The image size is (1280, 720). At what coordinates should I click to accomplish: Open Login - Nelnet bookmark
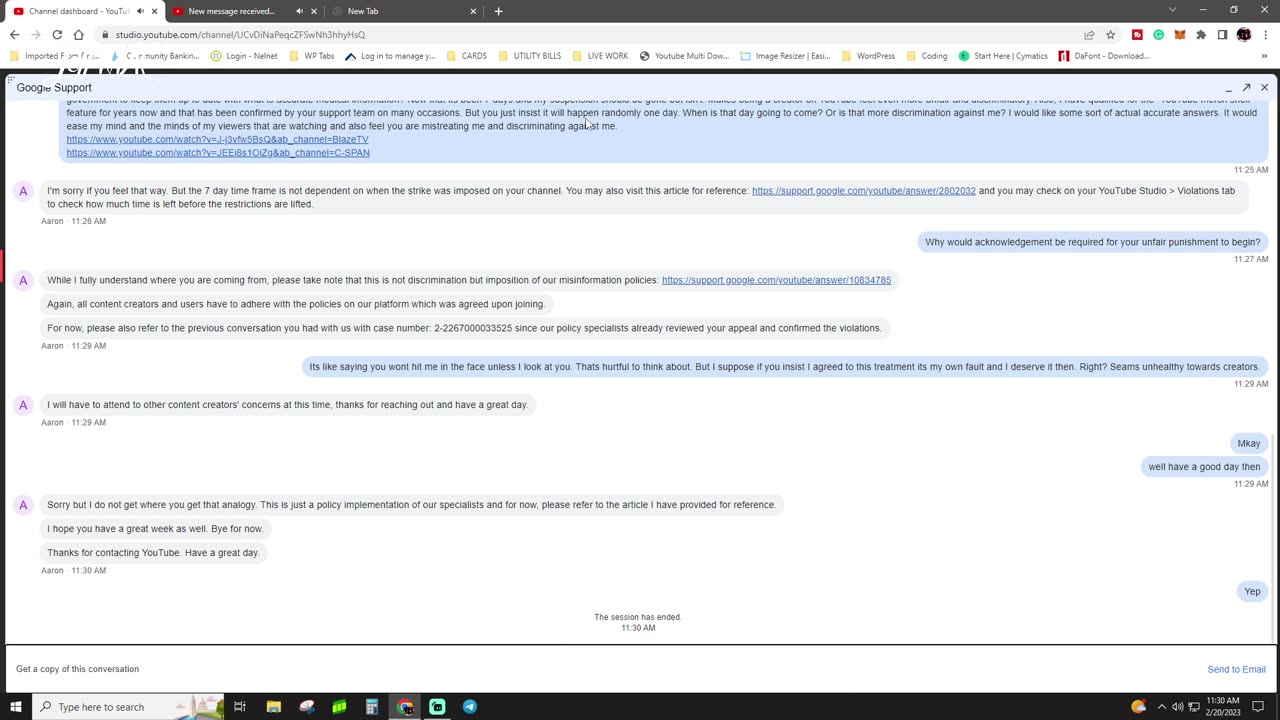[x=244, y=56]
